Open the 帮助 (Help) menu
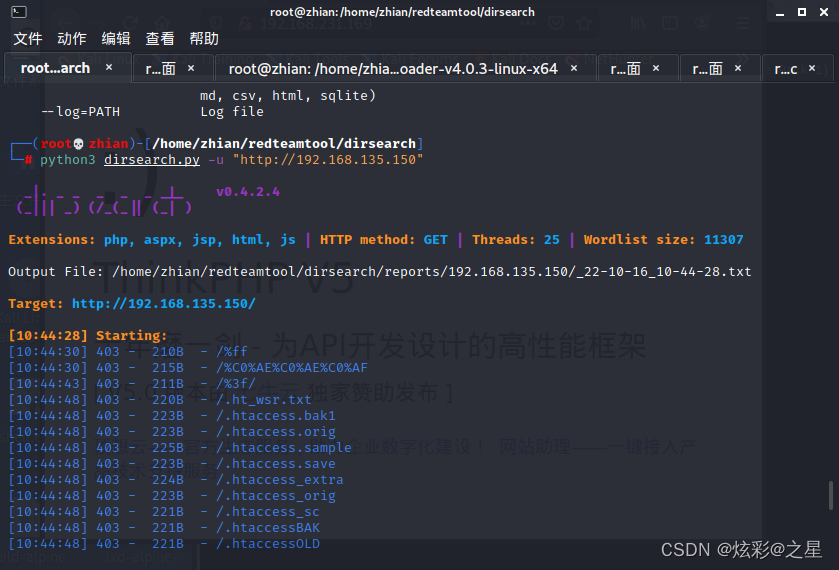Image resolution: width=839 pixels, height=570 pixels. (204, 39)
